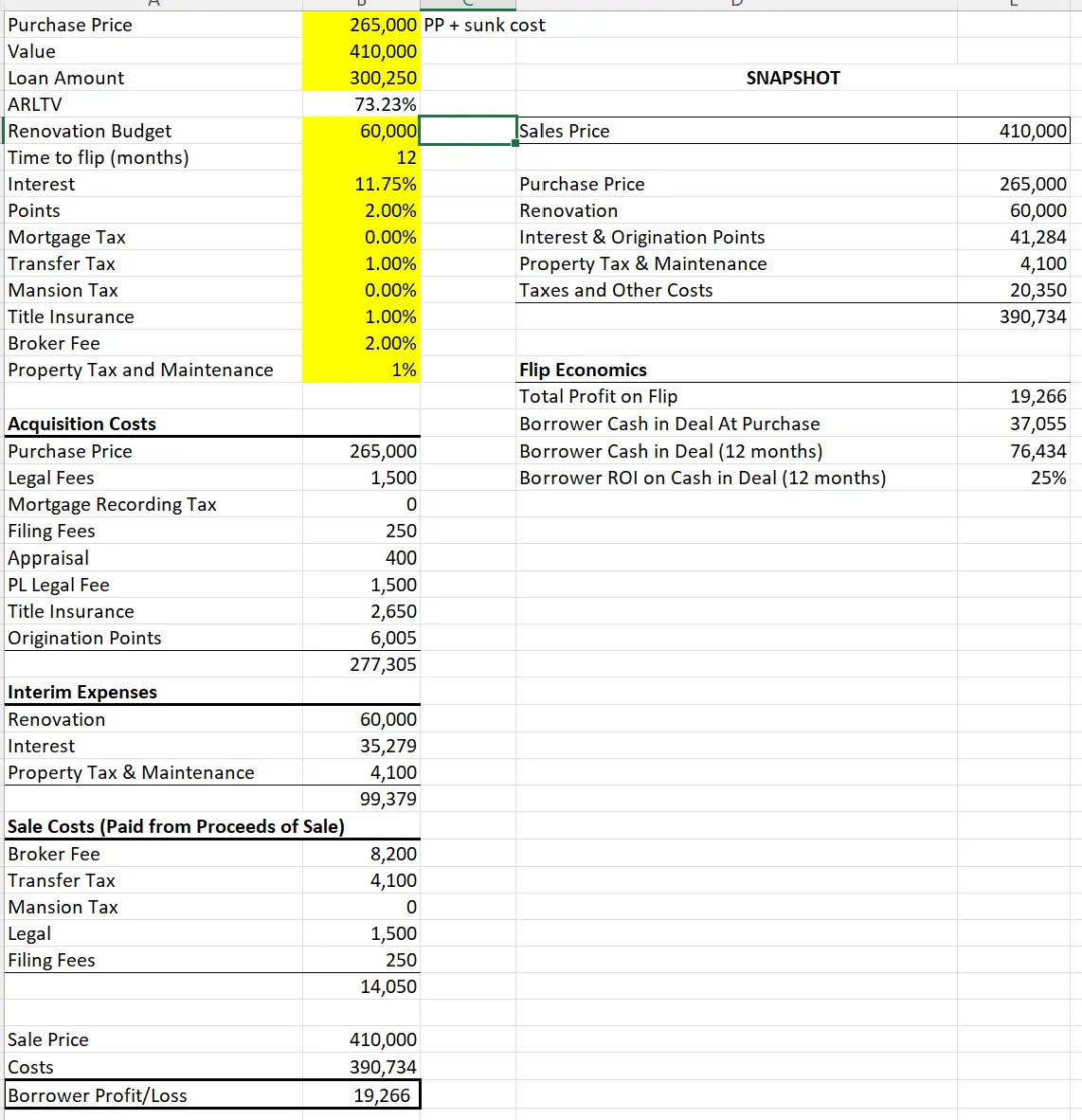This screenshot has height=1120, width=1082.
Task: Click the Sales Price label in Snapshot
Action: click(x=564, y=131)
